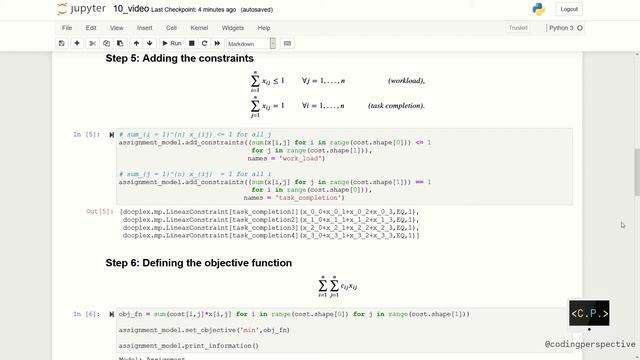Screen dimensions: 640x360
Task: Open the Help menu
Action: click(x=264, y=28)
